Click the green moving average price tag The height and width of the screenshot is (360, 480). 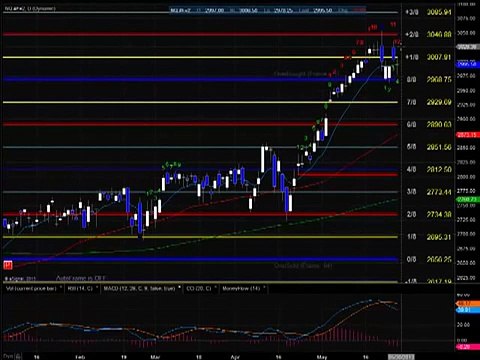[x=467, y=199]
